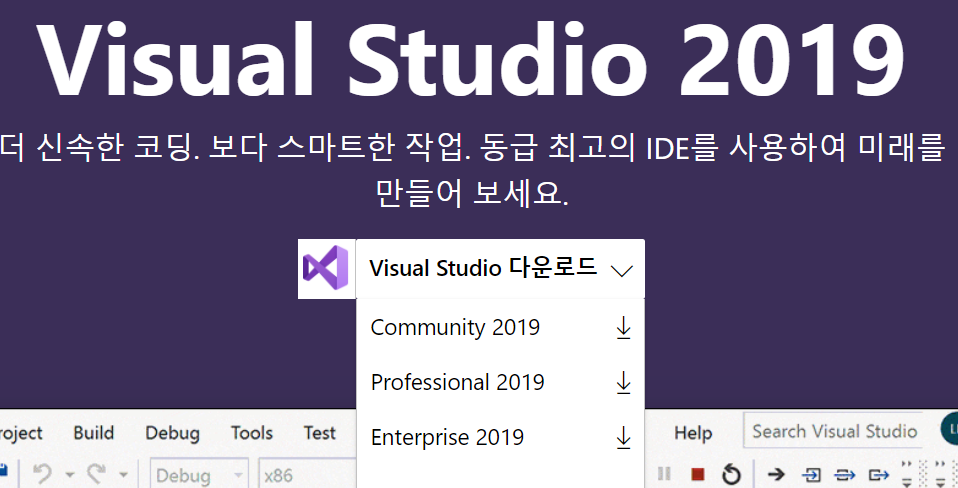The image size is (958, 488).
Task: Open the second toolbar overflow options arrow
Action: pos(941,474)
